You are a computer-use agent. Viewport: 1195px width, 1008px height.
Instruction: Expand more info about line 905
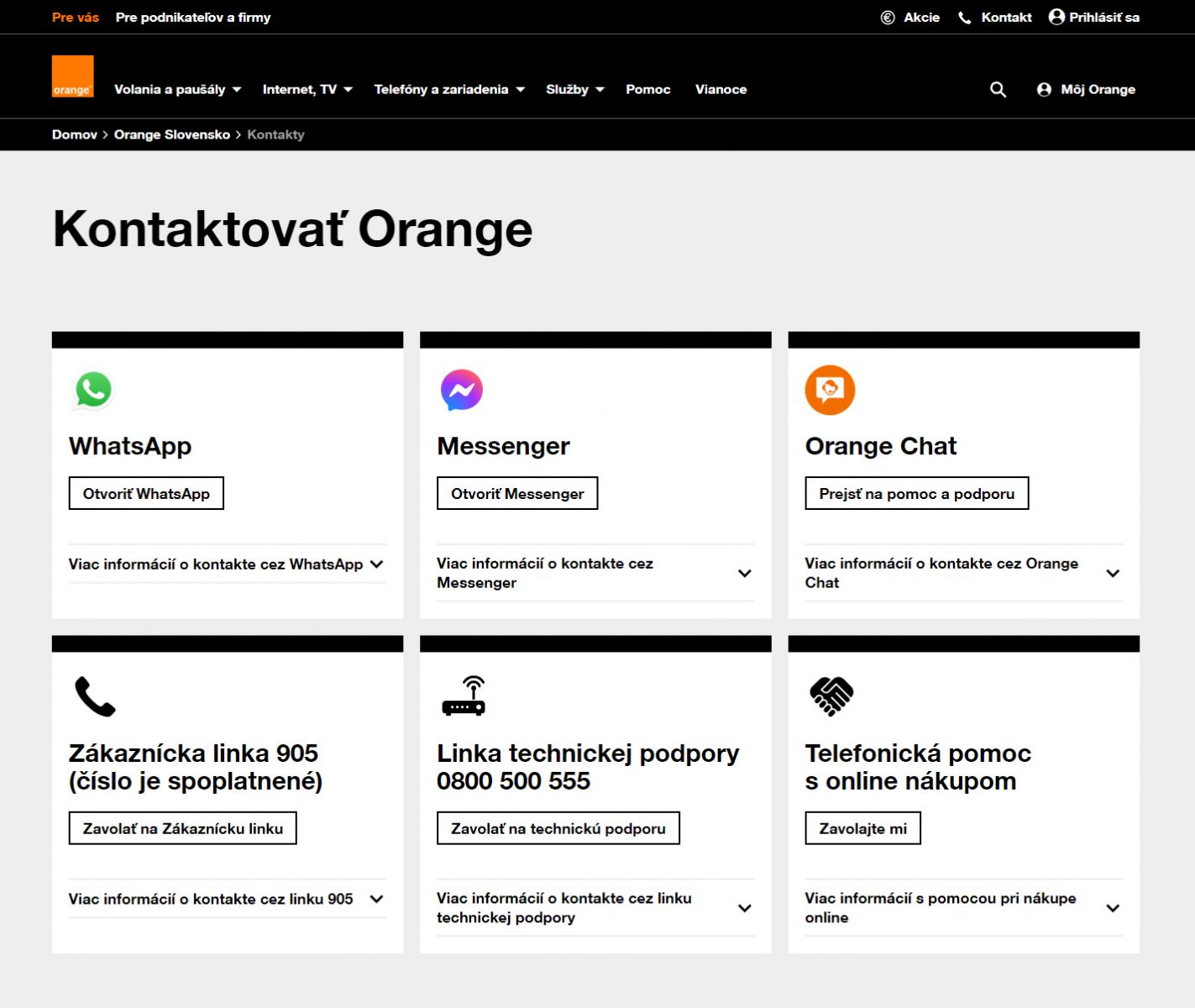(x=227, y=899)
